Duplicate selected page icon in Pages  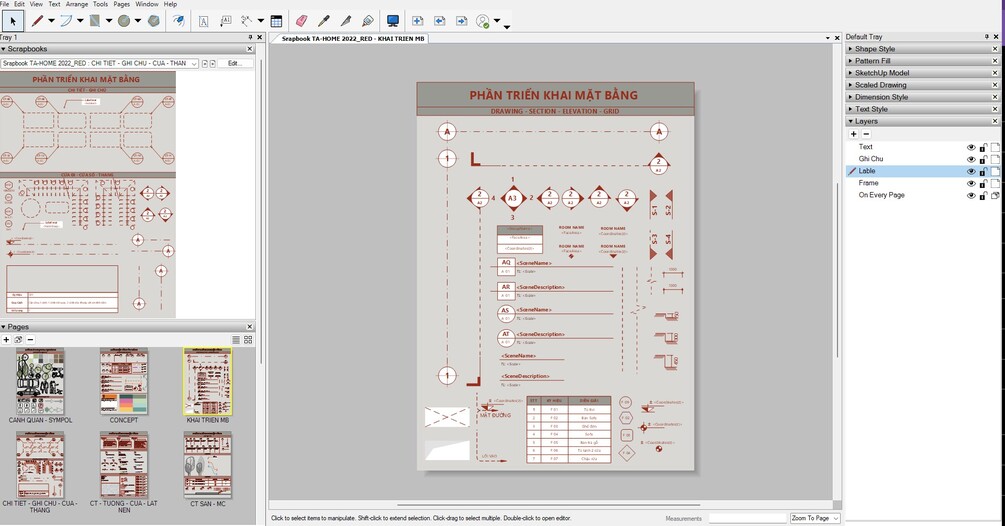[19, 340]
